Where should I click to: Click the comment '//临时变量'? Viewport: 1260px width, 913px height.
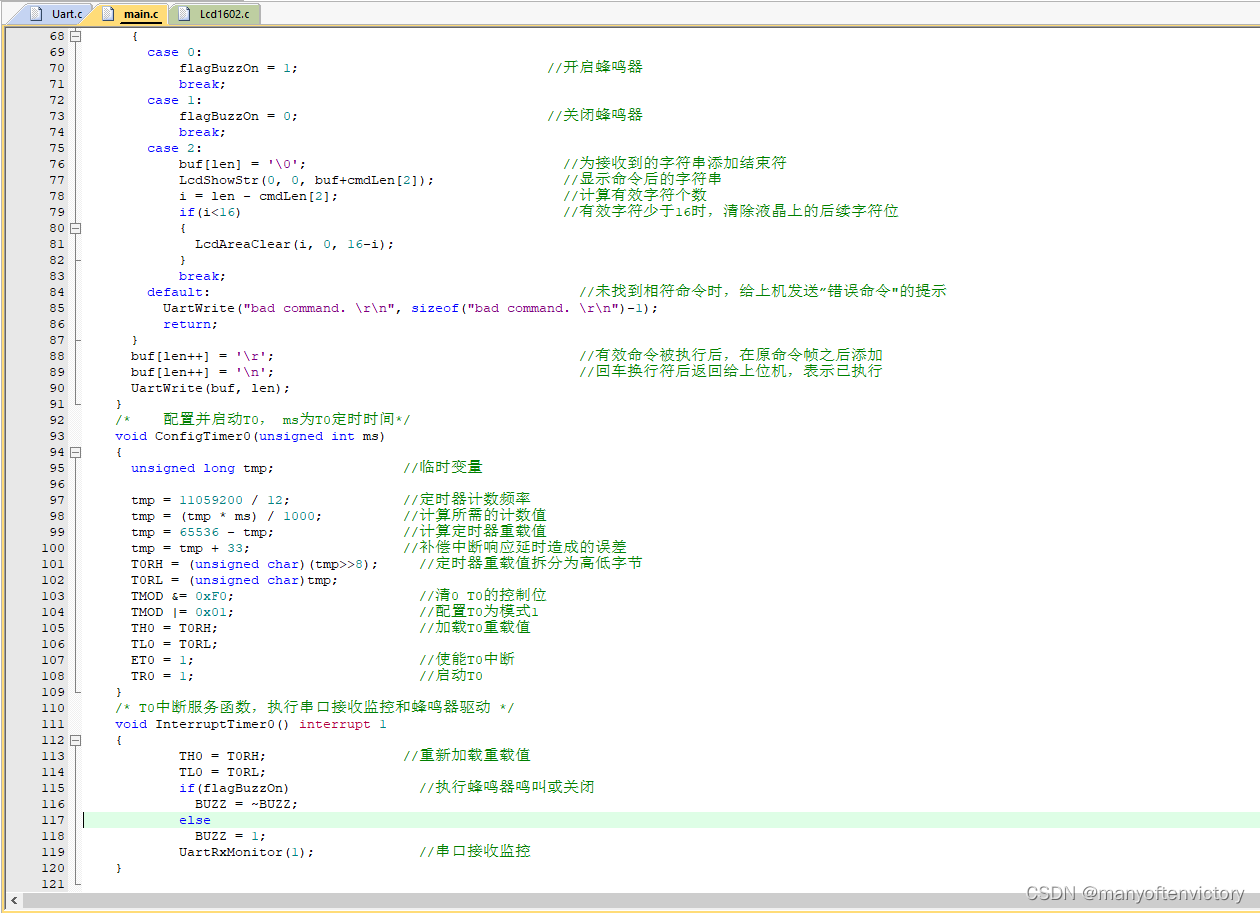point(443,468)
